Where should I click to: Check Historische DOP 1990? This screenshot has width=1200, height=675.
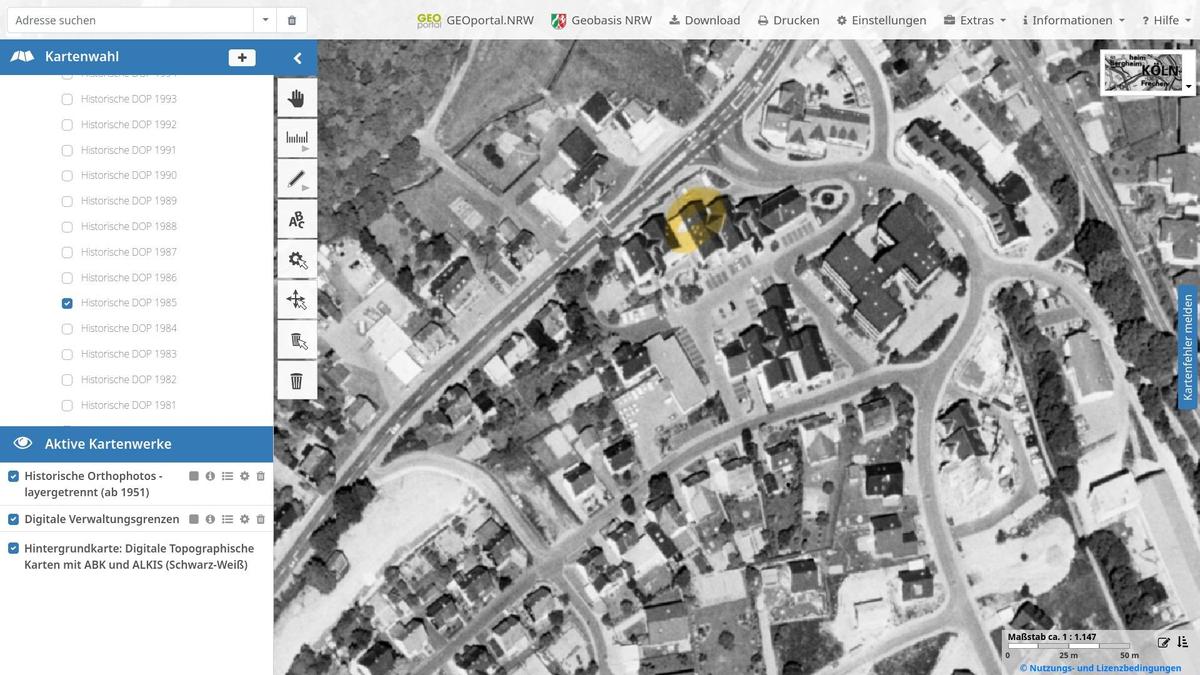[67, 176]
